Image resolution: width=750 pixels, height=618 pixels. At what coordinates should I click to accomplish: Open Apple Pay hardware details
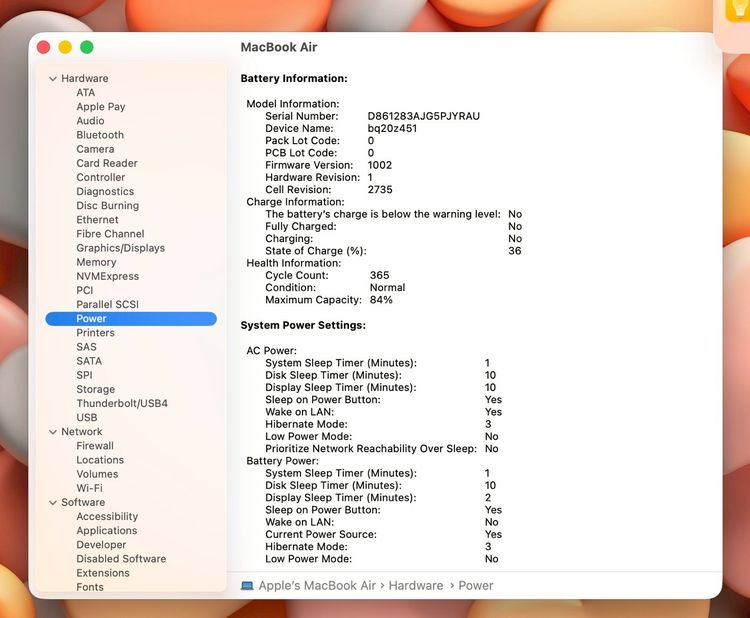(100, 107)
